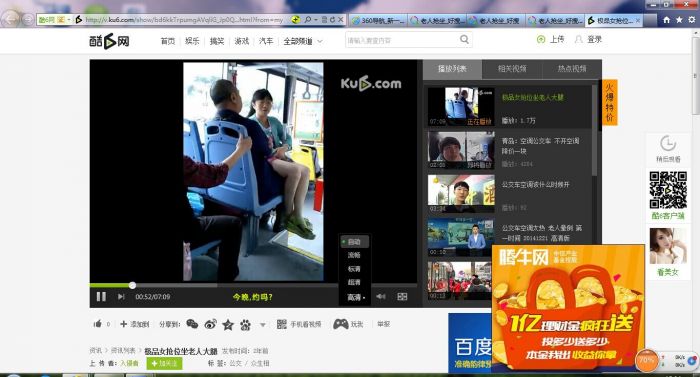The image size is (700, 377).
Task: Click the playlist panel scrollbar
Action: (x=595, y=130)
